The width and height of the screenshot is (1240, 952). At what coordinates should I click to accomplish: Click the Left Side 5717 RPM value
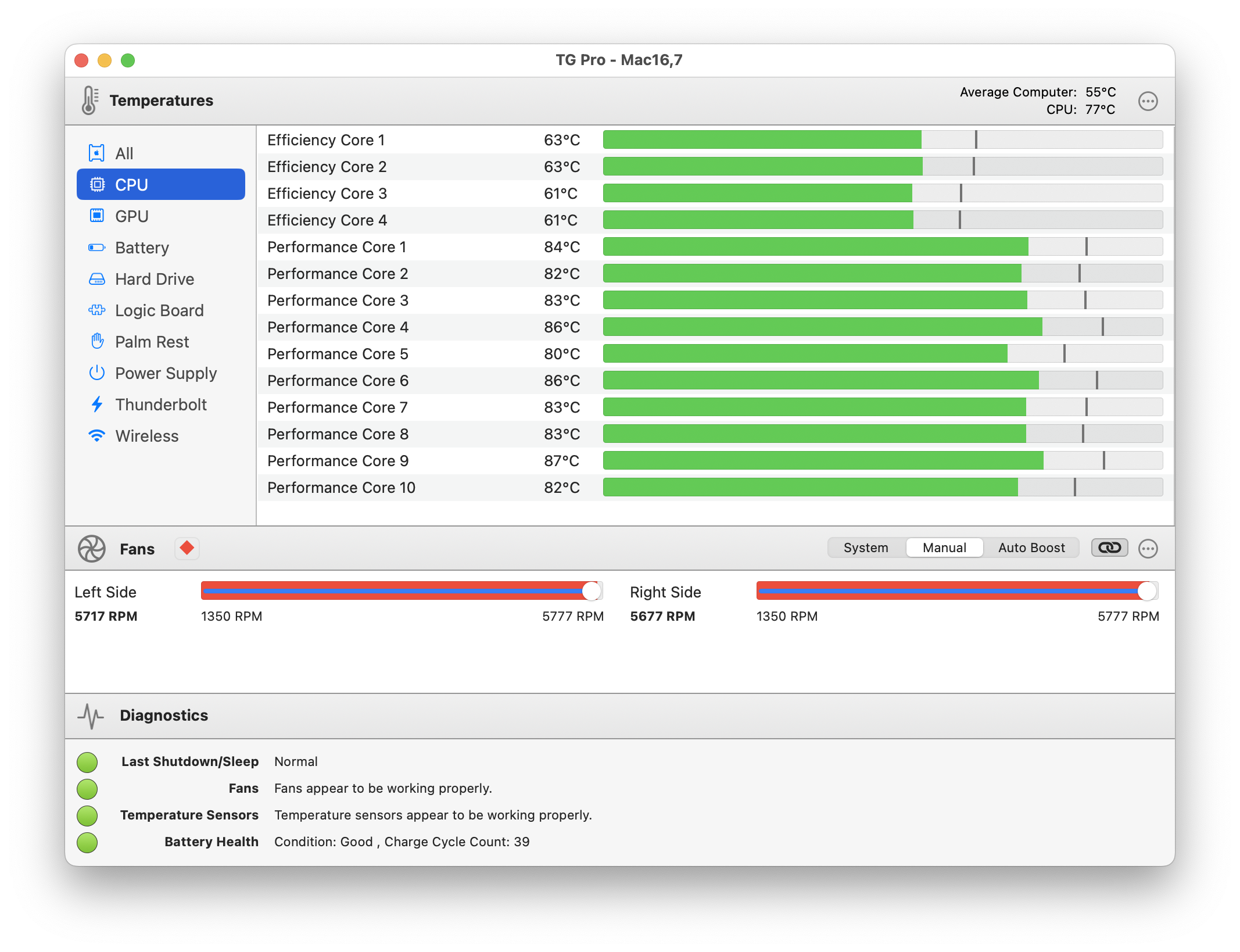106,616
